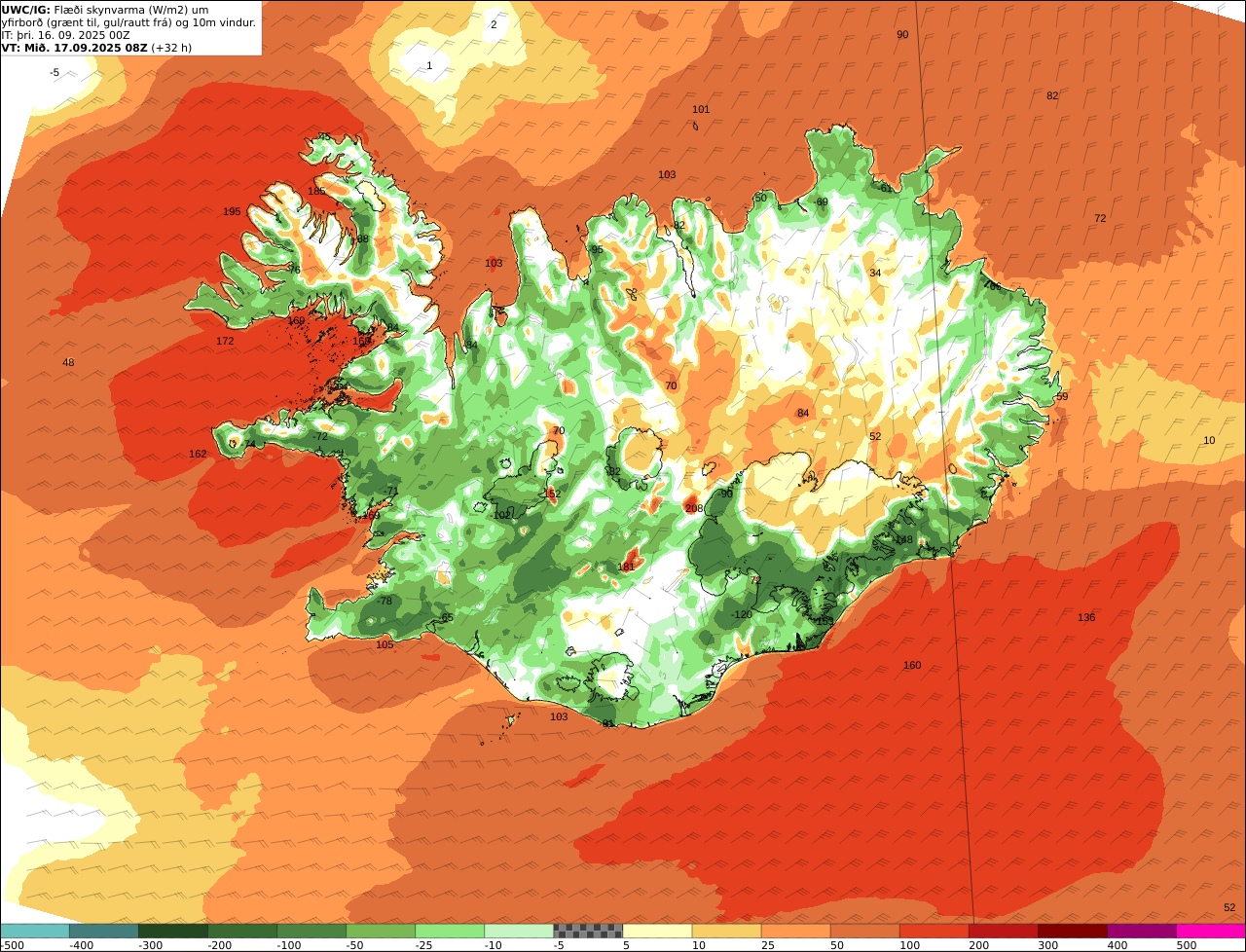This screenshot has width=1246, height=952.
Task: Select the '95' value label
Action: click(x=597, y=250)
